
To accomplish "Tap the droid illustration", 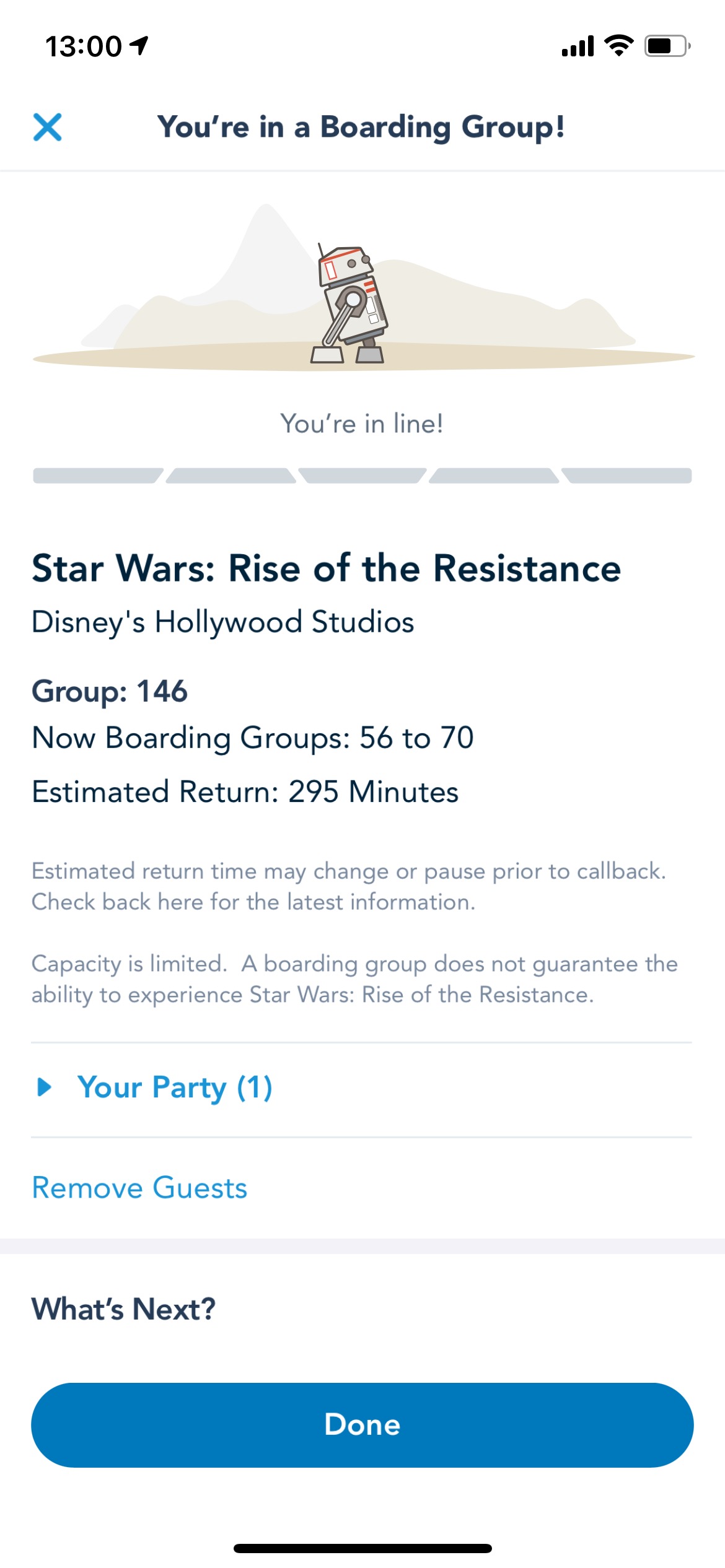I will click(x=351, y=303).
